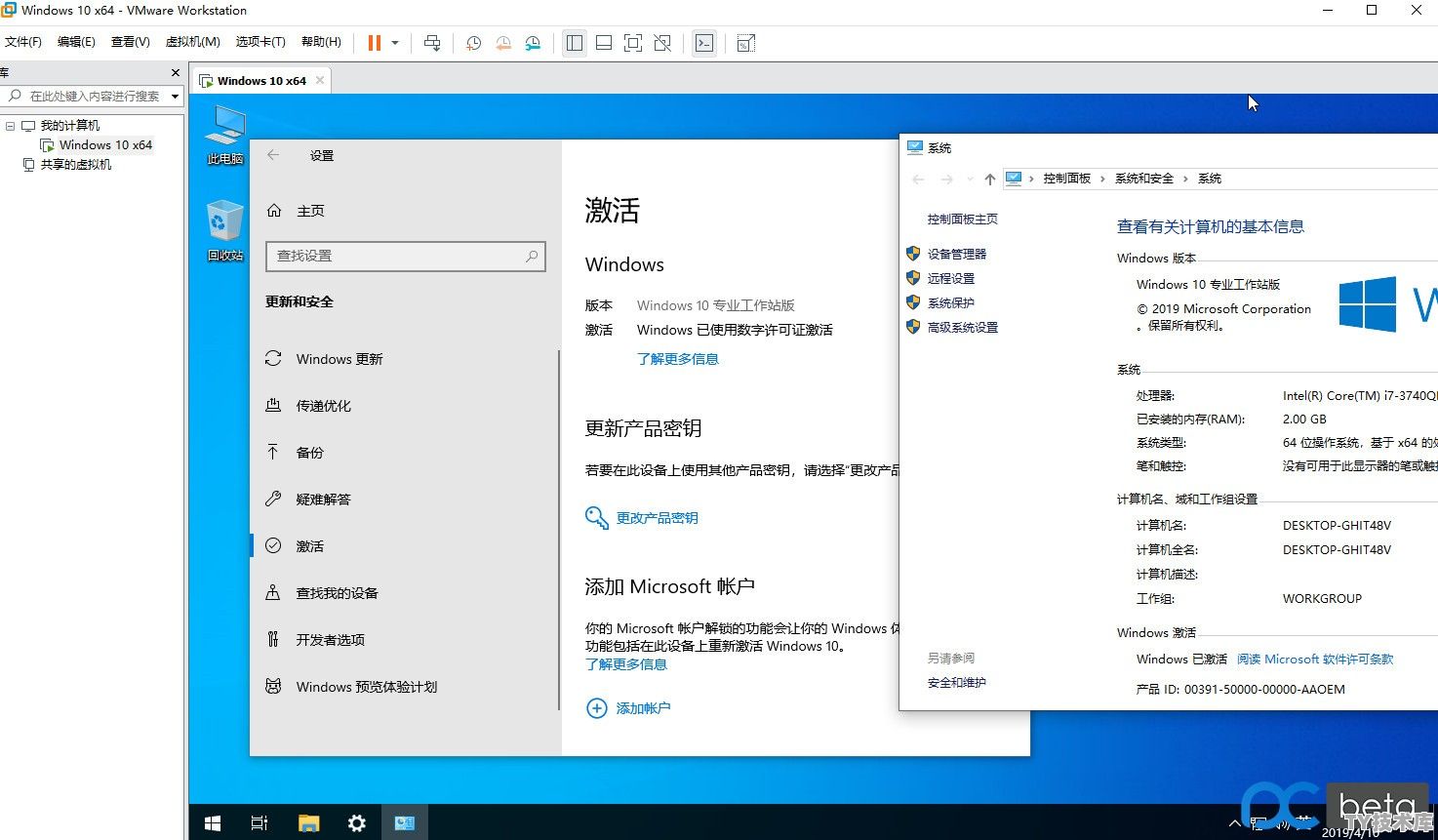Pause the virtual machine with the orange button
This screenshot has width=1438, height=840.
coord(375,43)
